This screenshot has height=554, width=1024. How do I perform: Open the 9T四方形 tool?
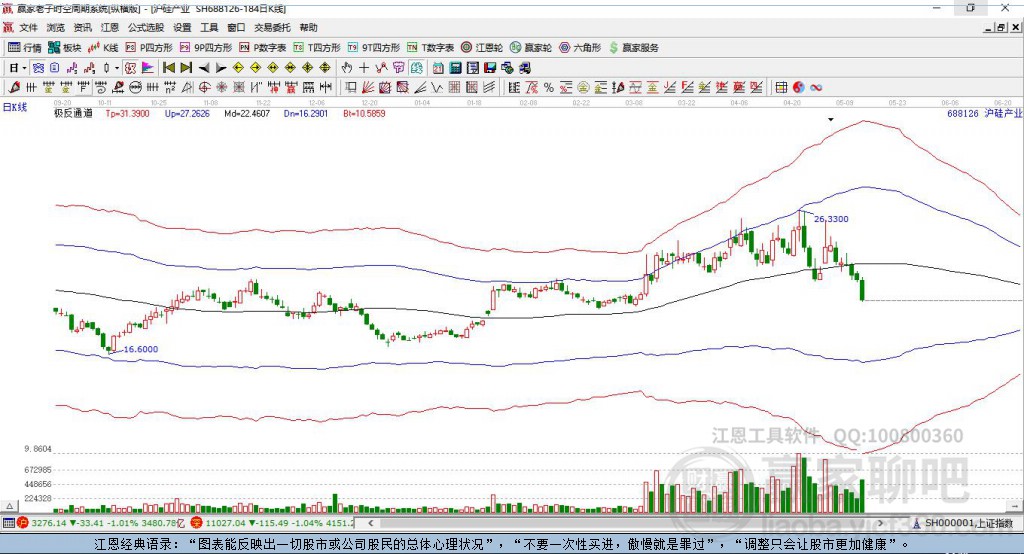pos(374,48)
